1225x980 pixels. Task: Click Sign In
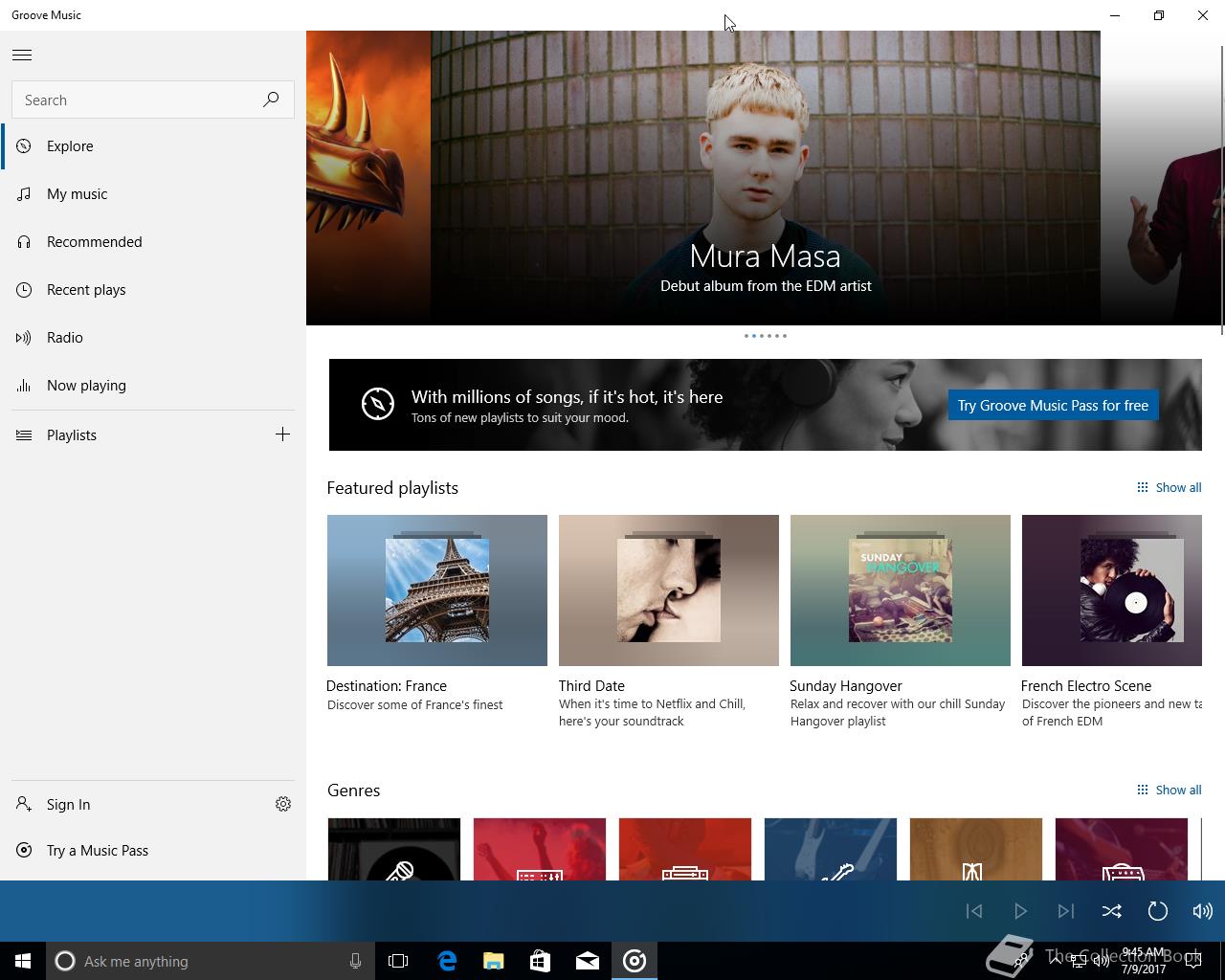(68, 805)
